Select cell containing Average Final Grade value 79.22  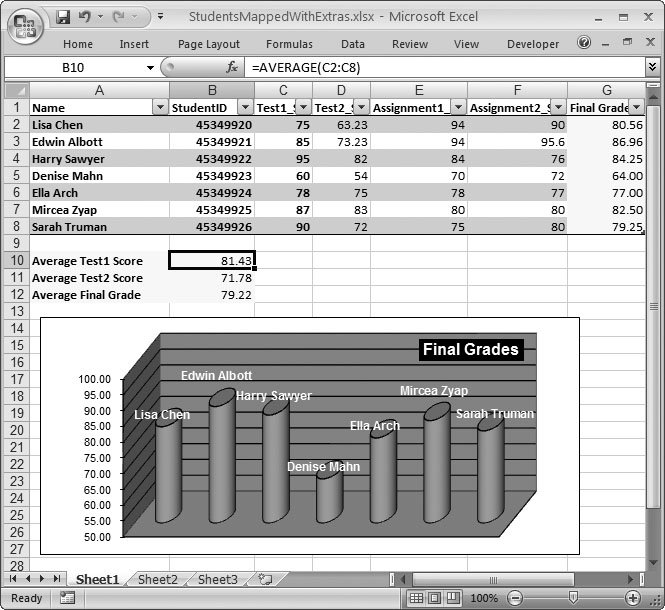[x=212, y=295]
